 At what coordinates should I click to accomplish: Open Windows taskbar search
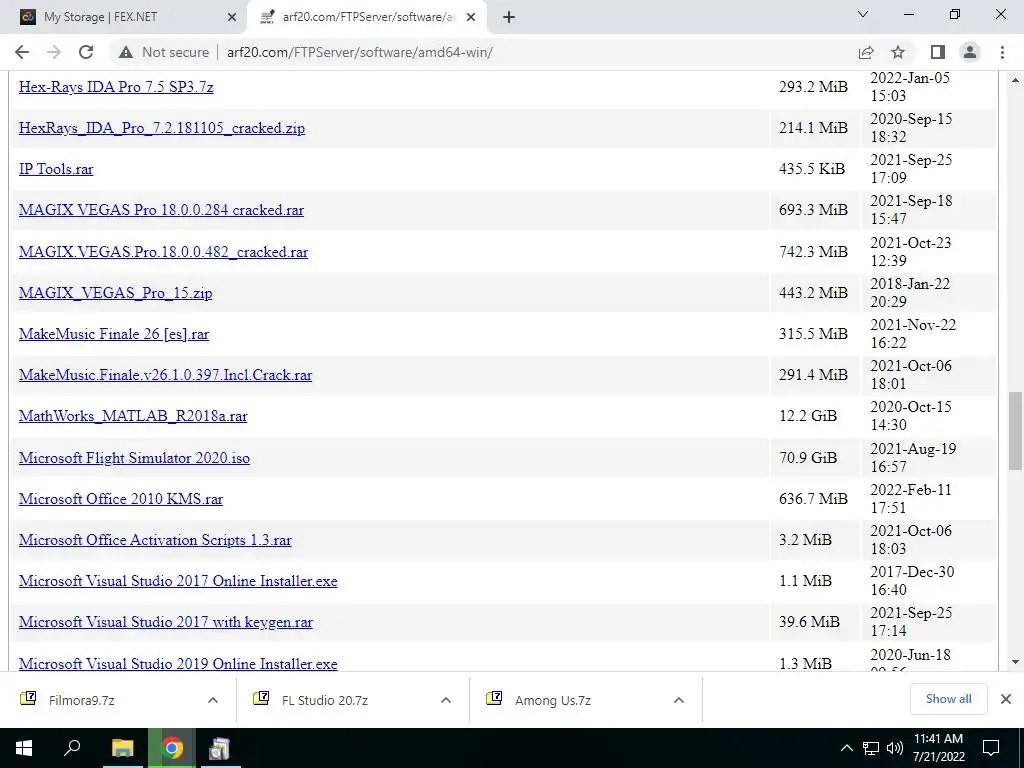click(x=72, y=748)
